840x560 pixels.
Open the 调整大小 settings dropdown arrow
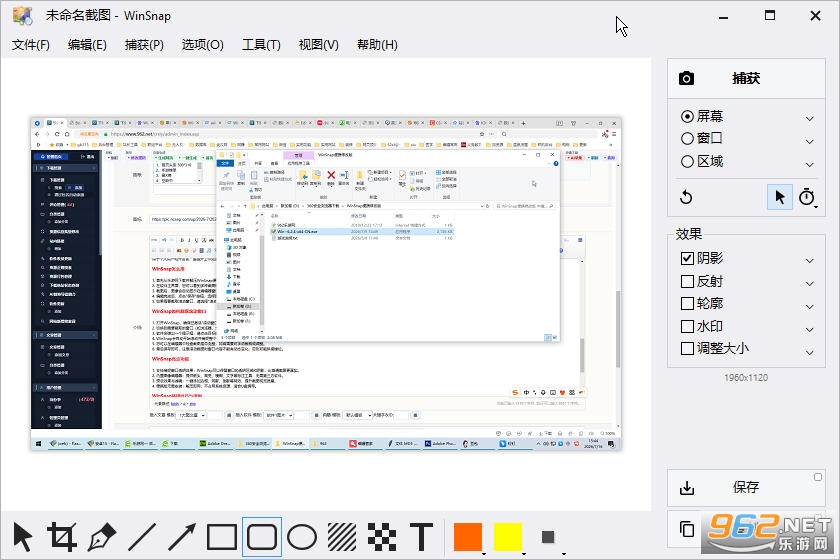coord(809,352)
